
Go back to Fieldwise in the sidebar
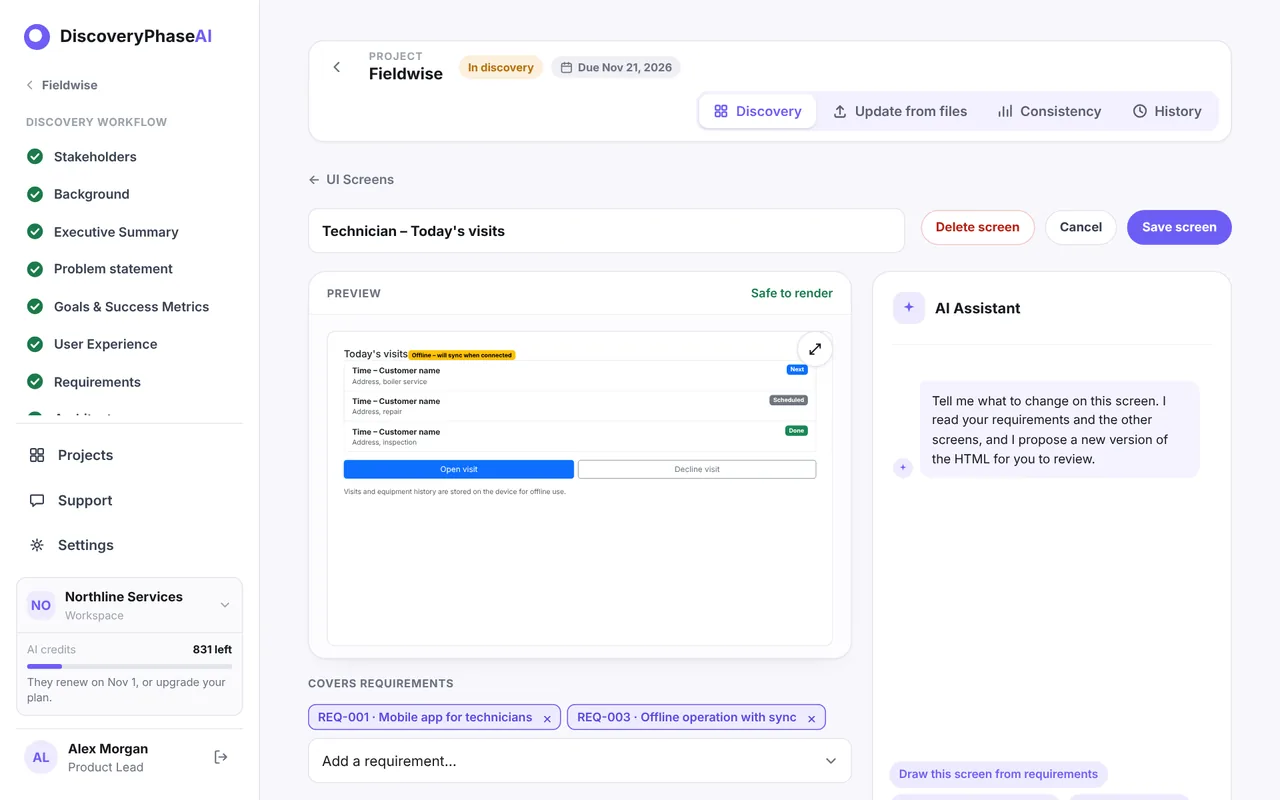point(61,85)
